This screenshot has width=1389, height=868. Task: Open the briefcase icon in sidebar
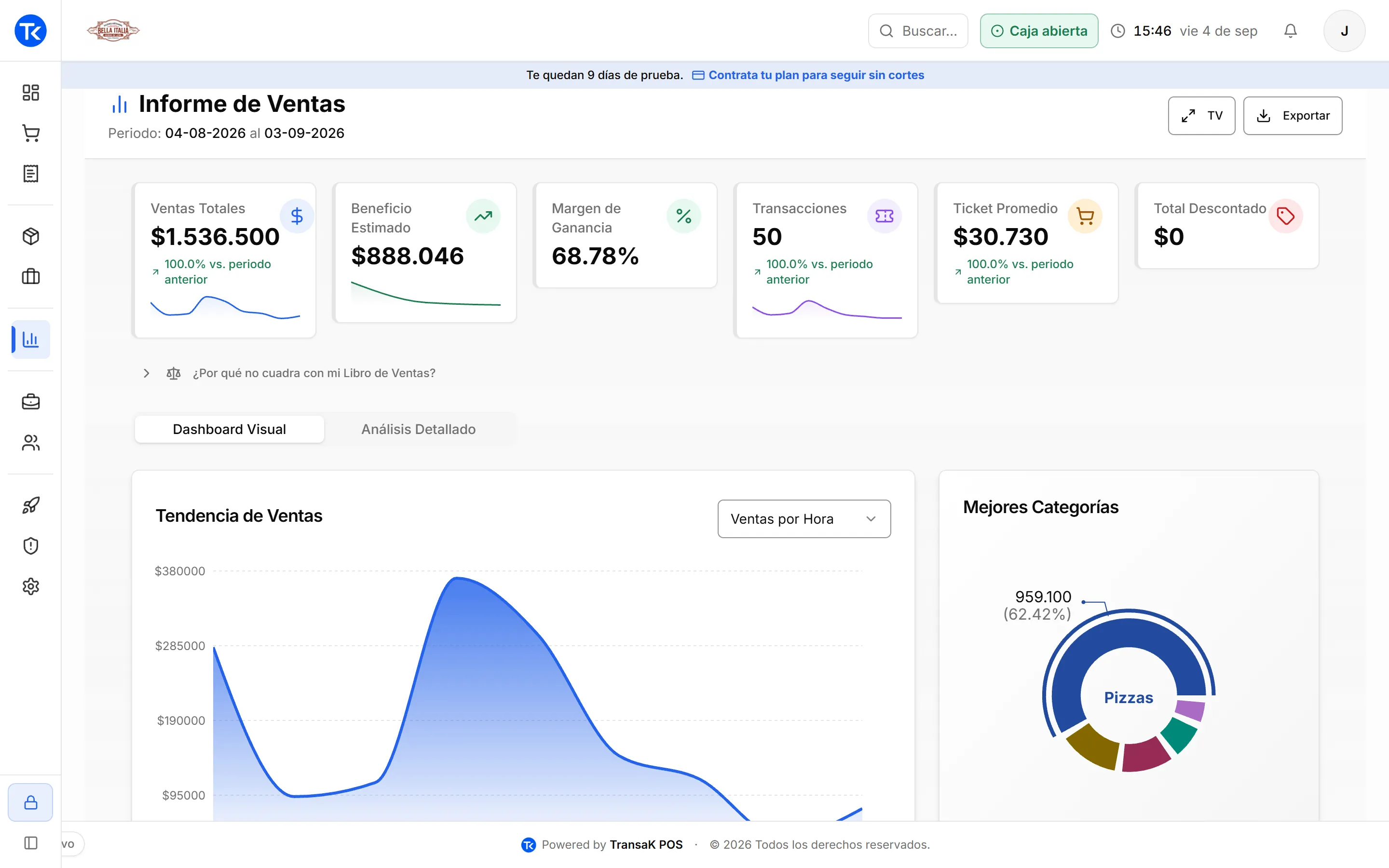[30, 402]
